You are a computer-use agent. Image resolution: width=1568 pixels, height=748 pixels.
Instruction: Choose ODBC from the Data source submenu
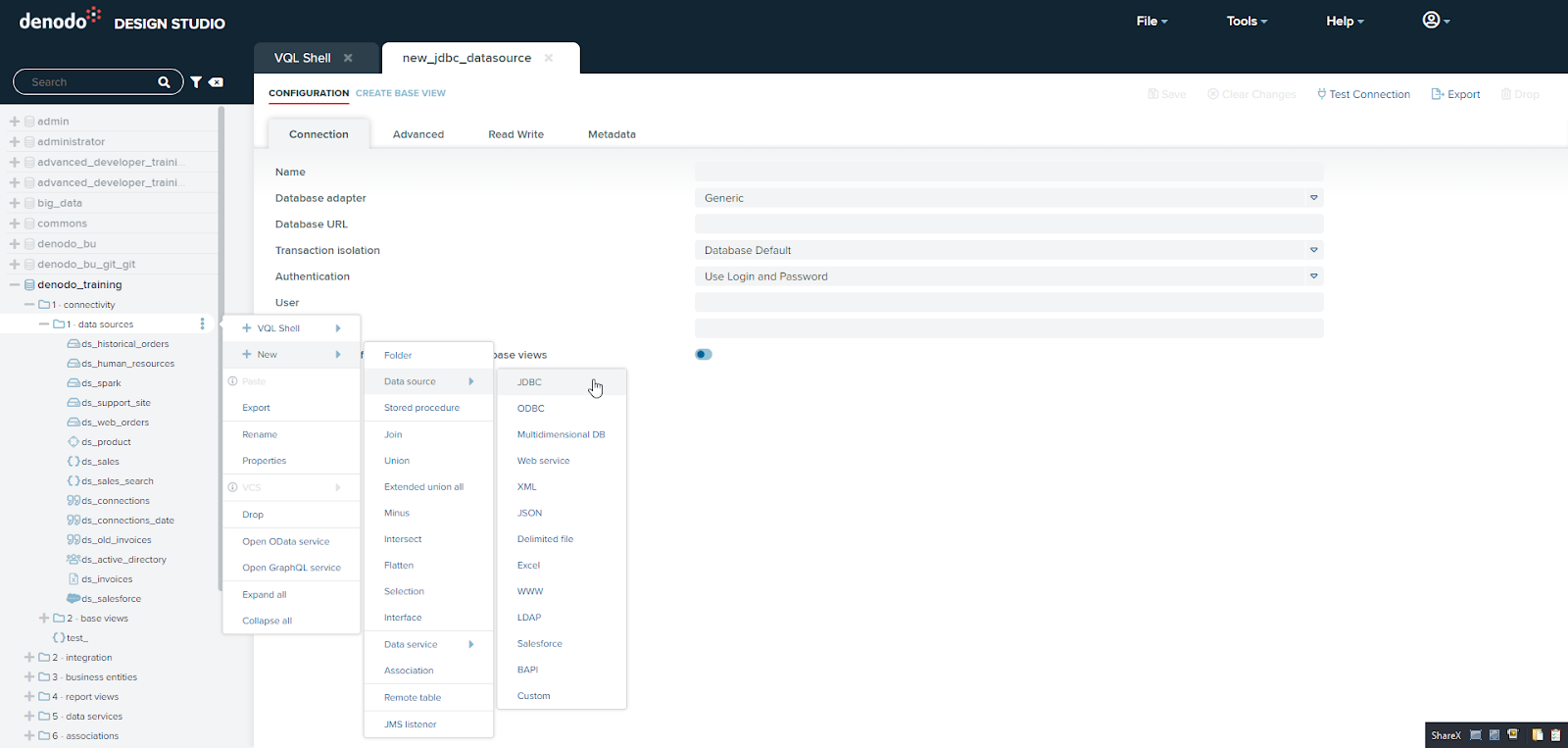(562, 409)
